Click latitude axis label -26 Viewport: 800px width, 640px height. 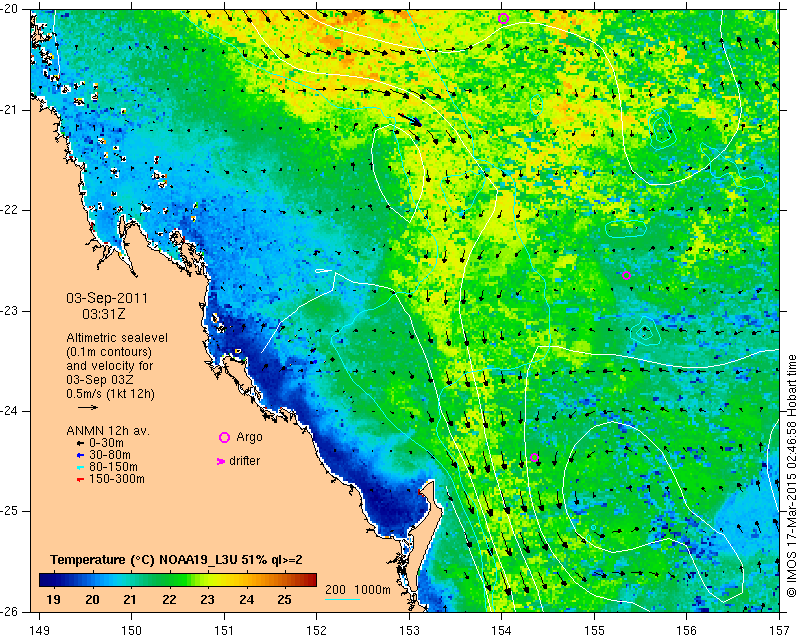pos(10,611)
